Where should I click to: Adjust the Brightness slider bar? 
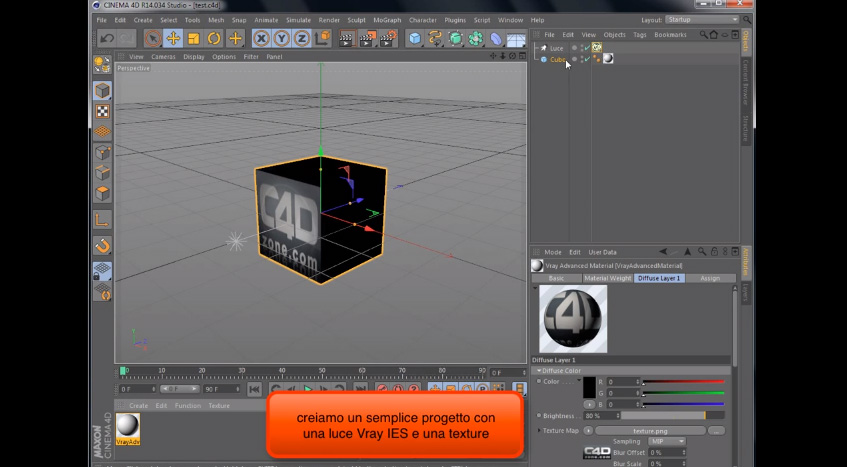click(673, 416)
